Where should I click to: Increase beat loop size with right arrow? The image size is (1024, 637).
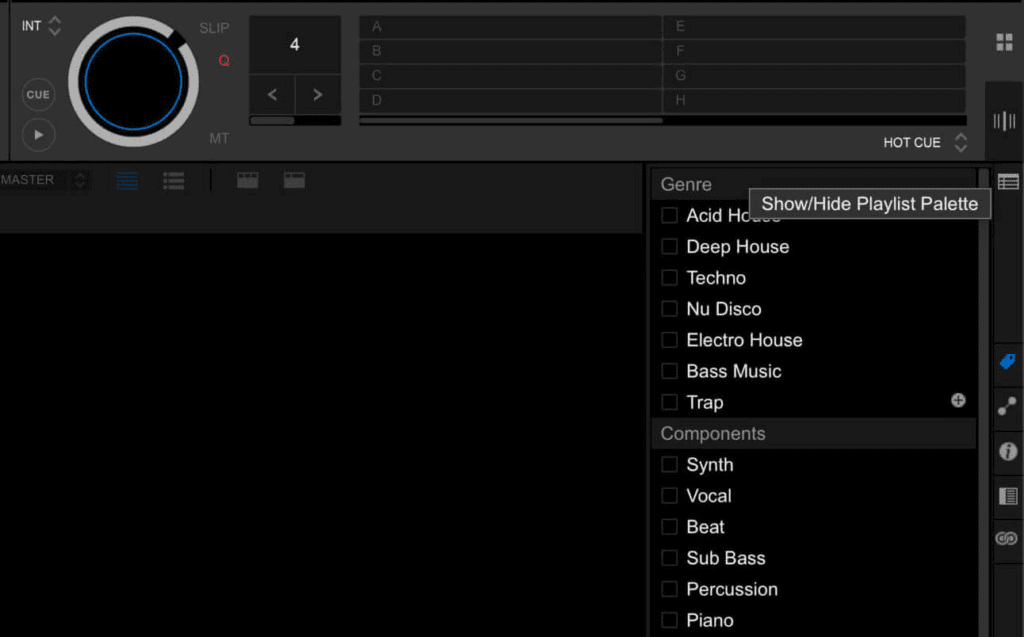coord(317,95)
